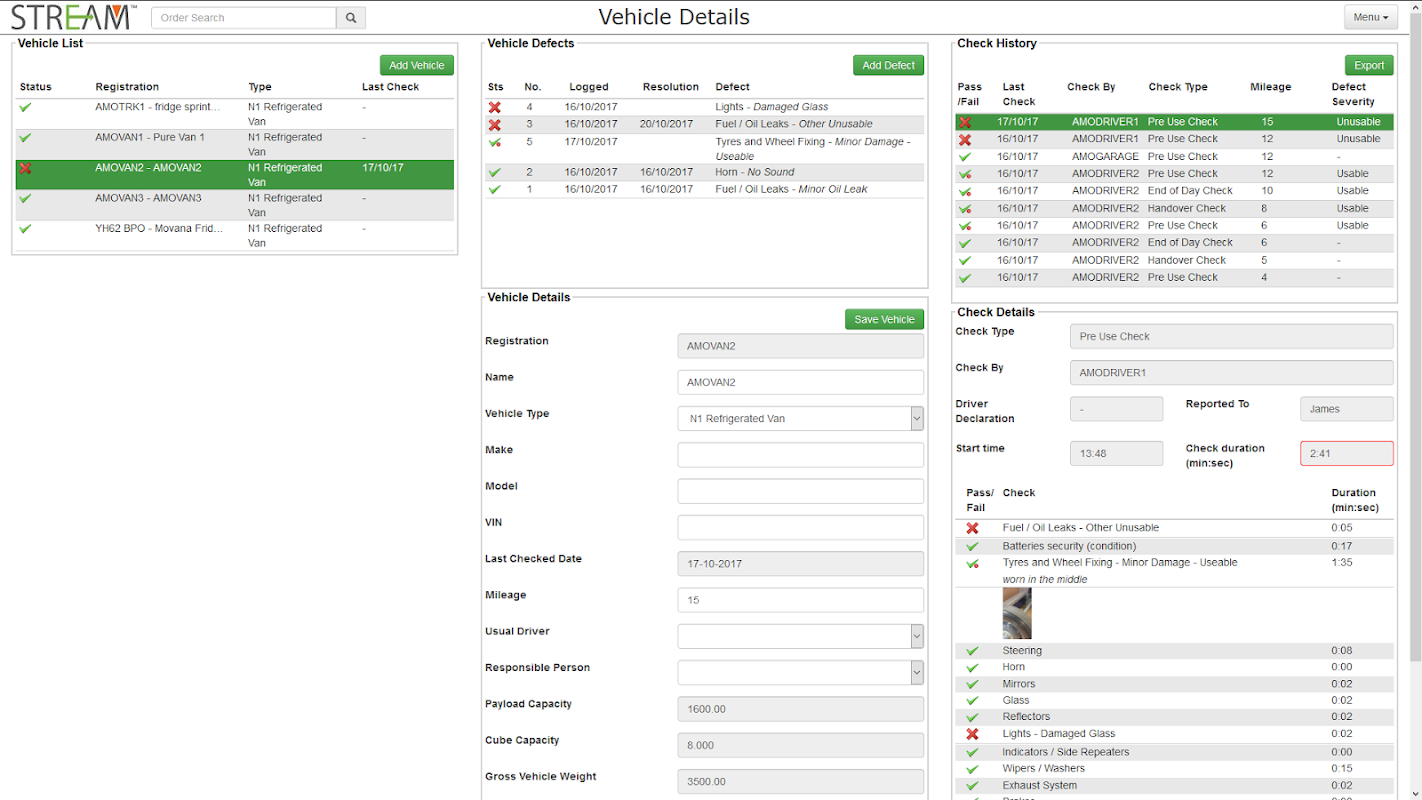The height and width of the screenshot is (800, 1422).
Task: Click the Mileage field showing 15
Action: coord(800,600)
